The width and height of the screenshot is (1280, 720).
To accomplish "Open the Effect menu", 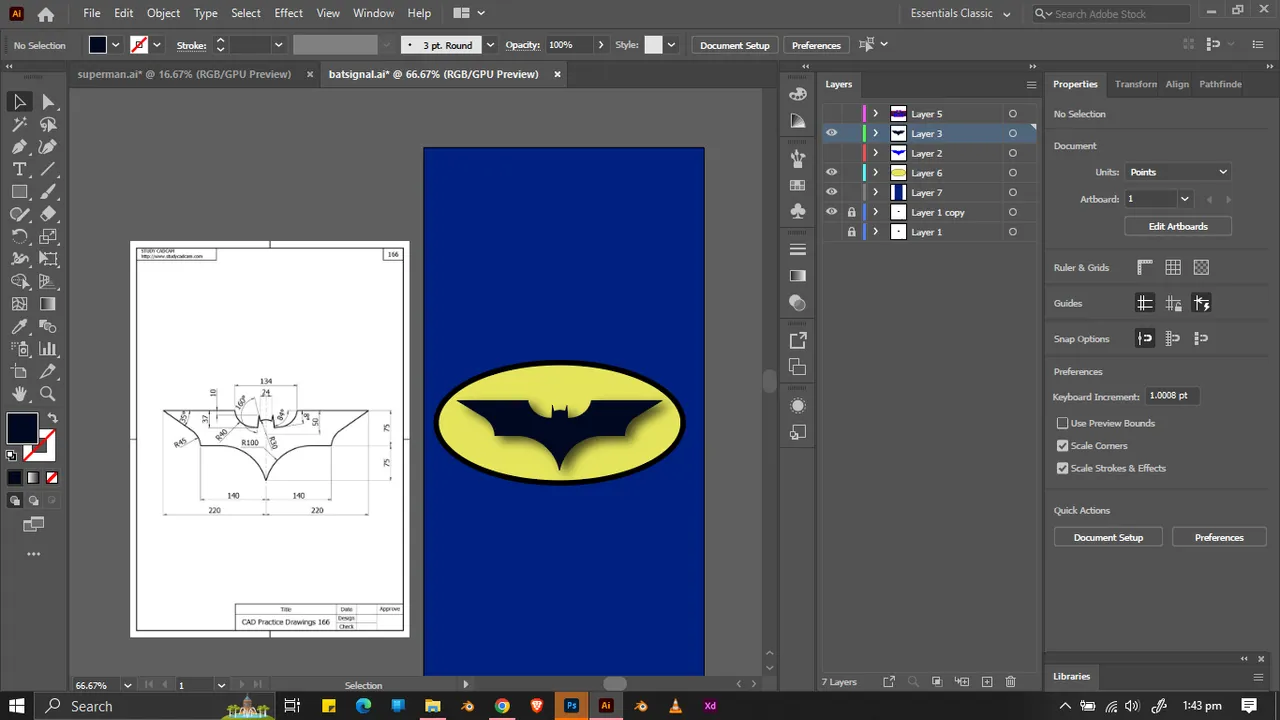I will point(288,13).
